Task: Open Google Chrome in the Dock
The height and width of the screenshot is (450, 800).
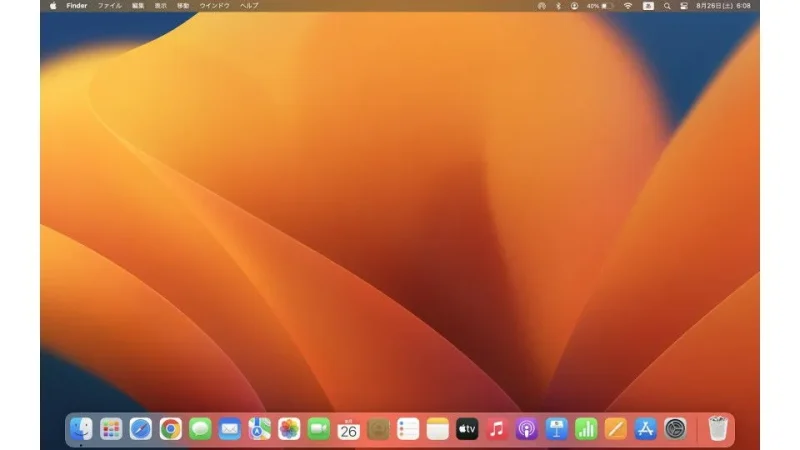Action: (171, 429)
